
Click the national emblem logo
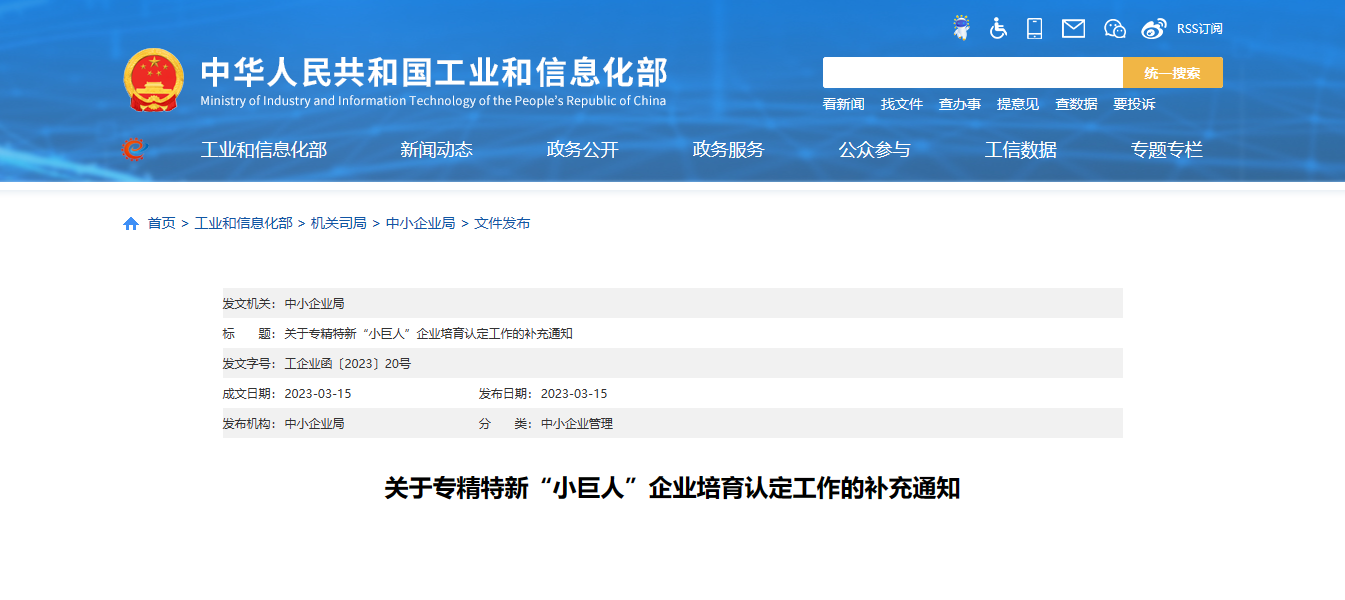(x=153, y=79)
